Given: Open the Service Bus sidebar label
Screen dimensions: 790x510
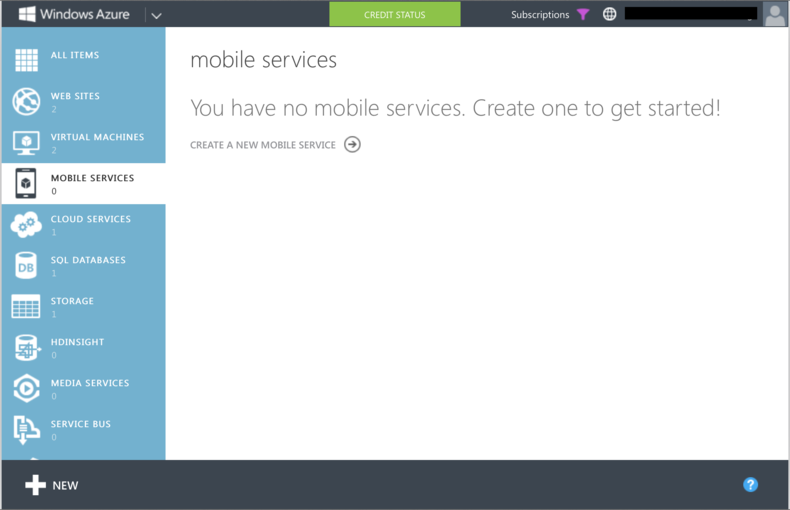Looking at the screenshot, I should pos(81,424).
